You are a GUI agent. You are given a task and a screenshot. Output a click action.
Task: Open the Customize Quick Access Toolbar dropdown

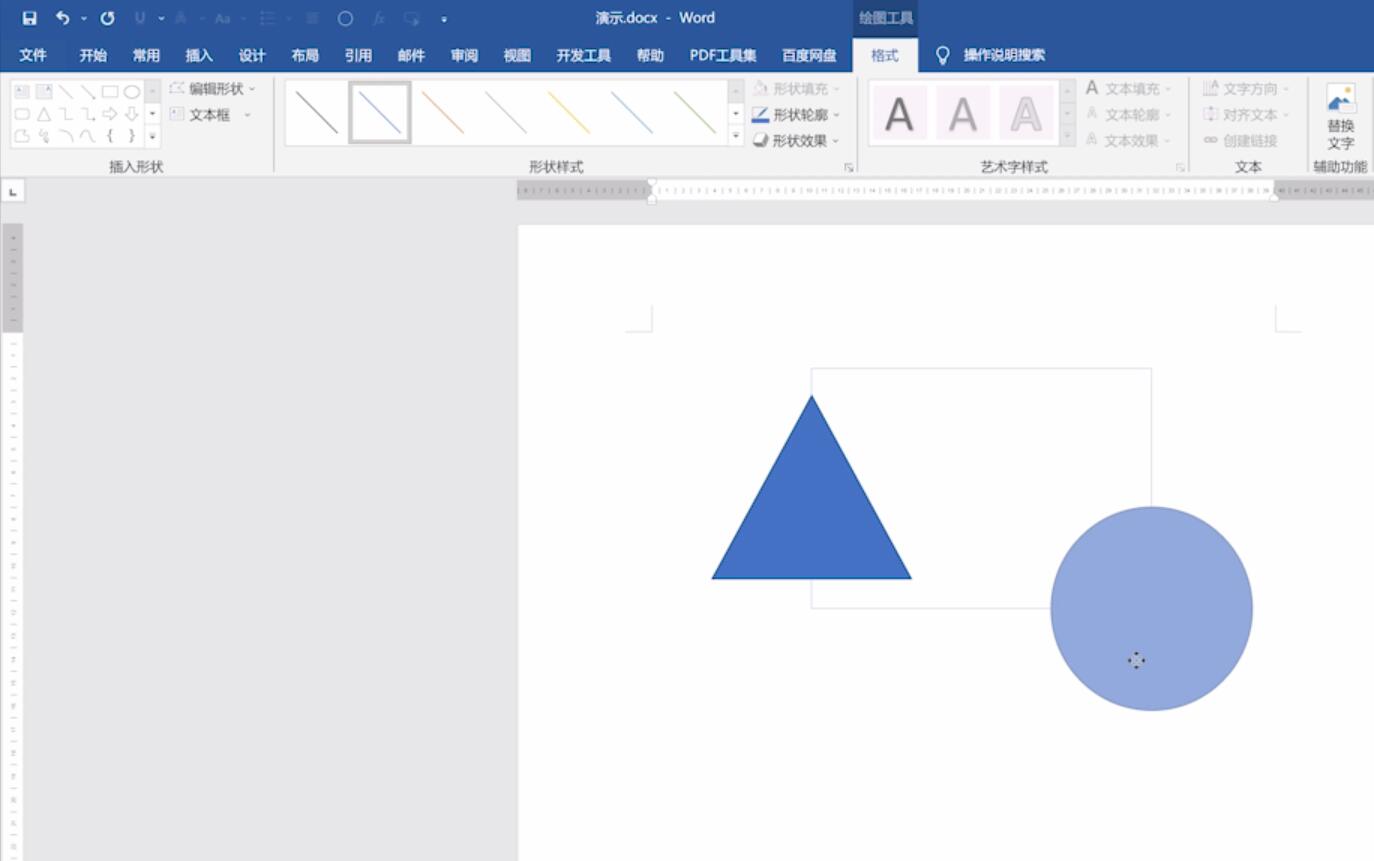(x=444, y=18)
